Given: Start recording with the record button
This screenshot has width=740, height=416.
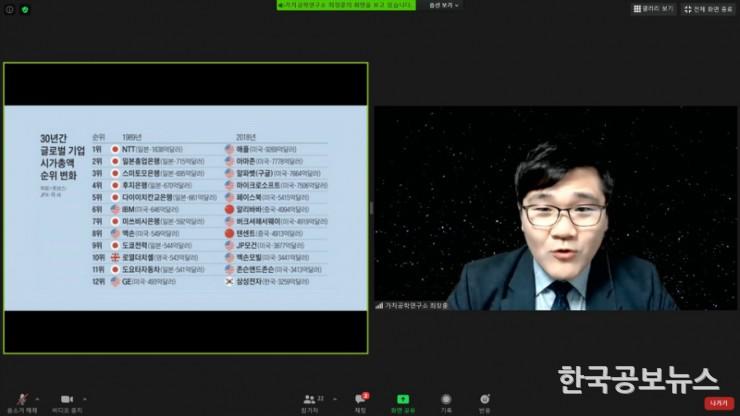Looking at the screenshot, I should [446, 403].
